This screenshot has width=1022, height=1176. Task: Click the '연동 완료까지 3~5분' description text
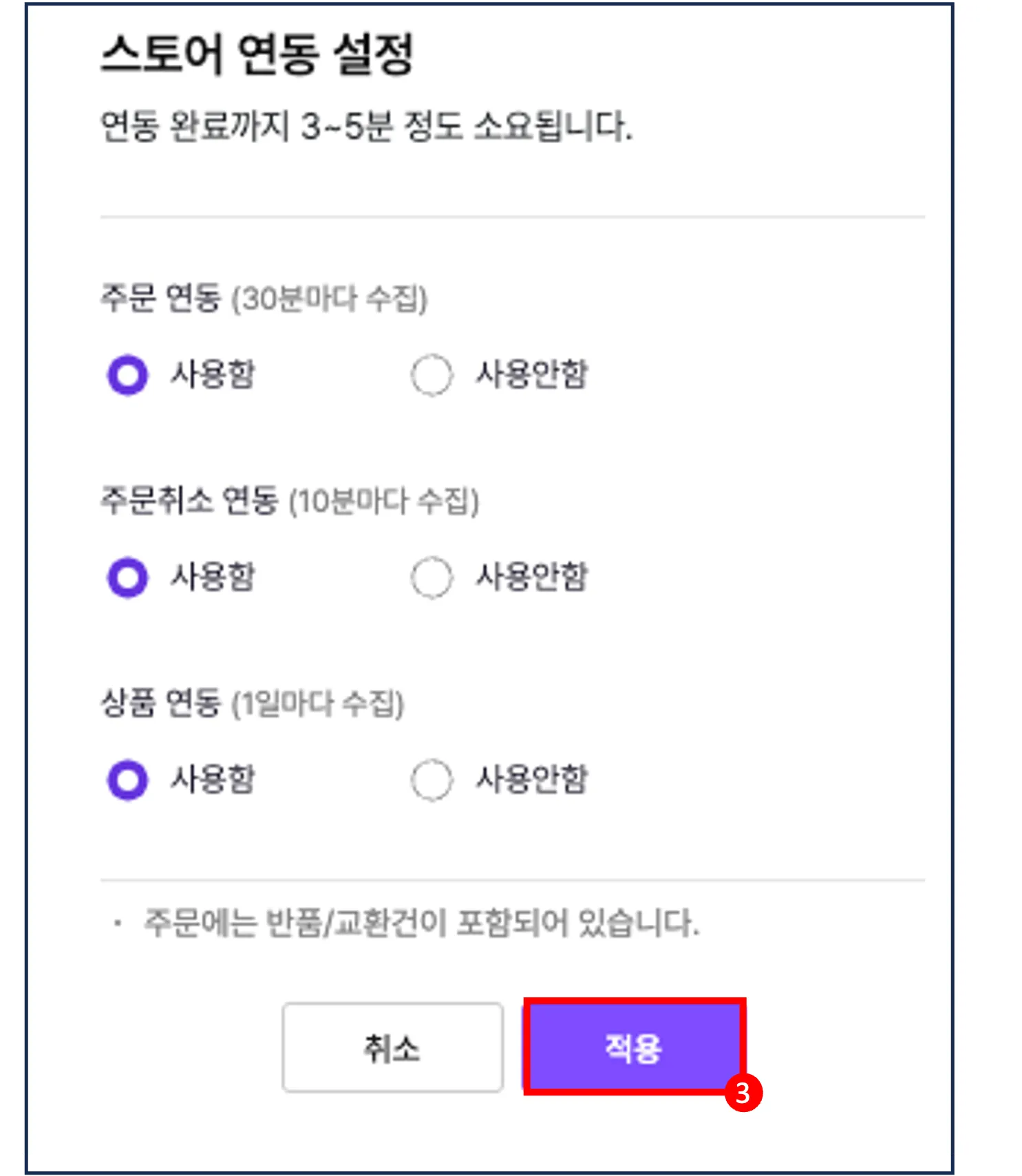tap(366, 127)
